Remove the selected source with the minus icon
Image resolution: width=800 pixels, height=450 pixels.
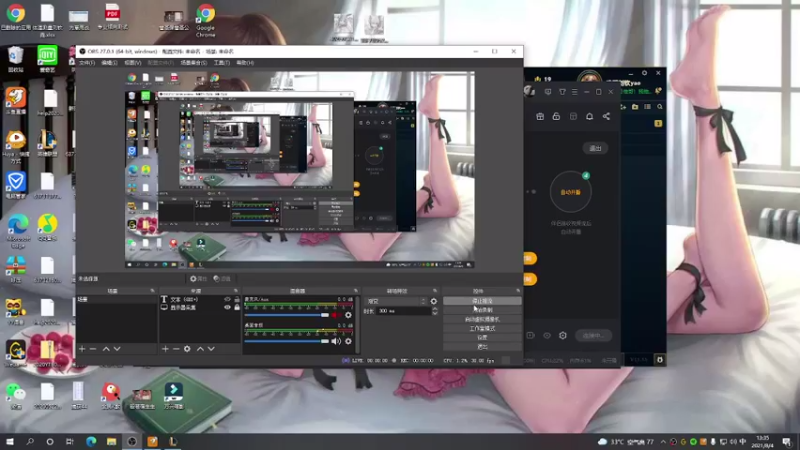pyautogui.click(x=176, y=349)
